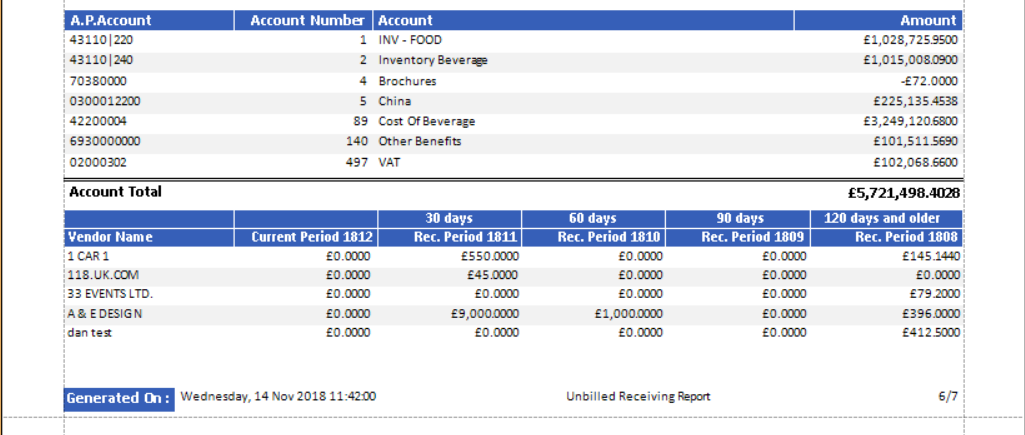Viewport: 1025px width, 435px height.
Task: Click the Account Total value £5,721,498.4028
Action: coord(904,192)
